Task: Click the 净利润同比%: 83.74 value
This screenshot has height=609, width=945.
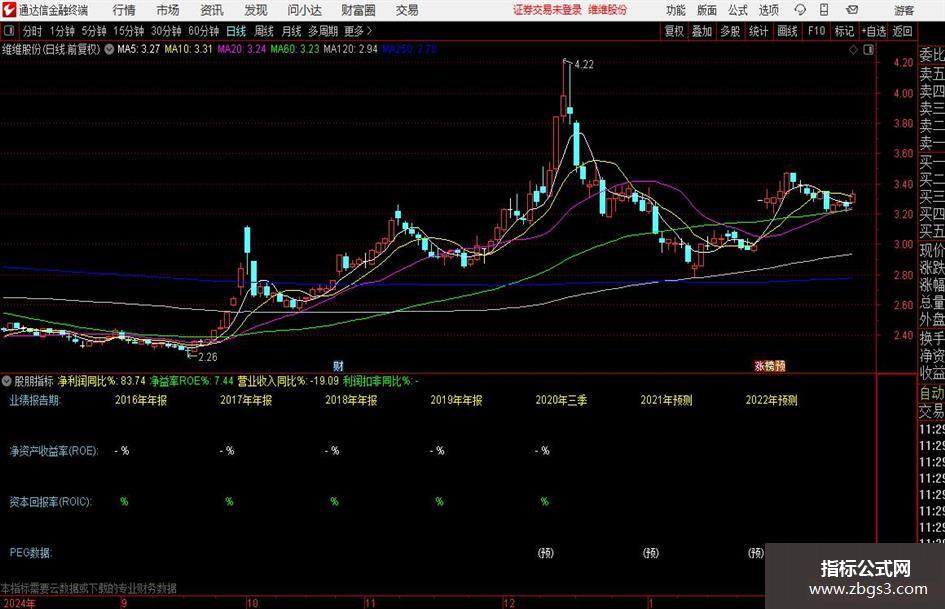Action: 102,381
